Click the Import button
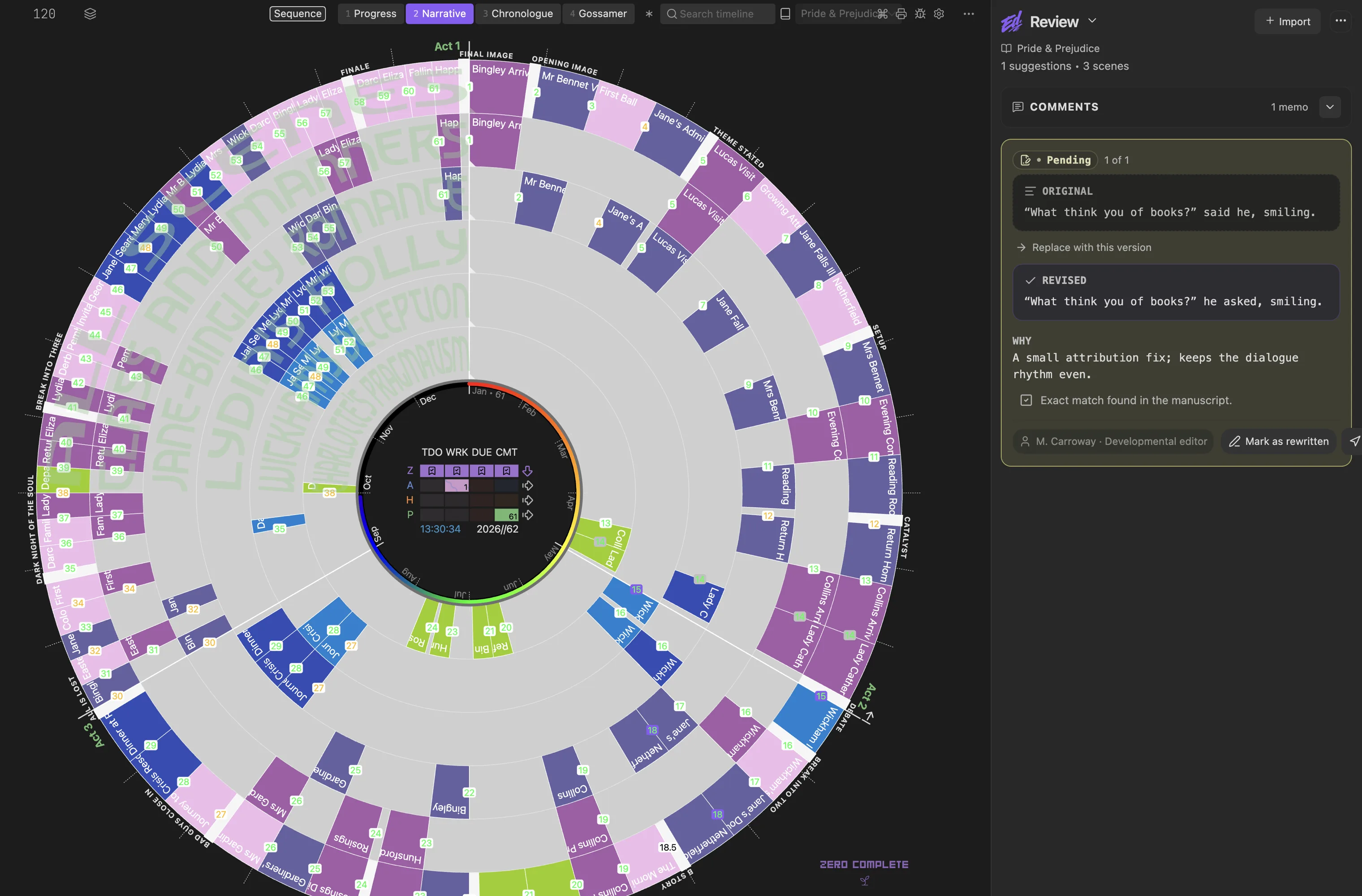1362x896 pixels. click(x=1288, y=21)
